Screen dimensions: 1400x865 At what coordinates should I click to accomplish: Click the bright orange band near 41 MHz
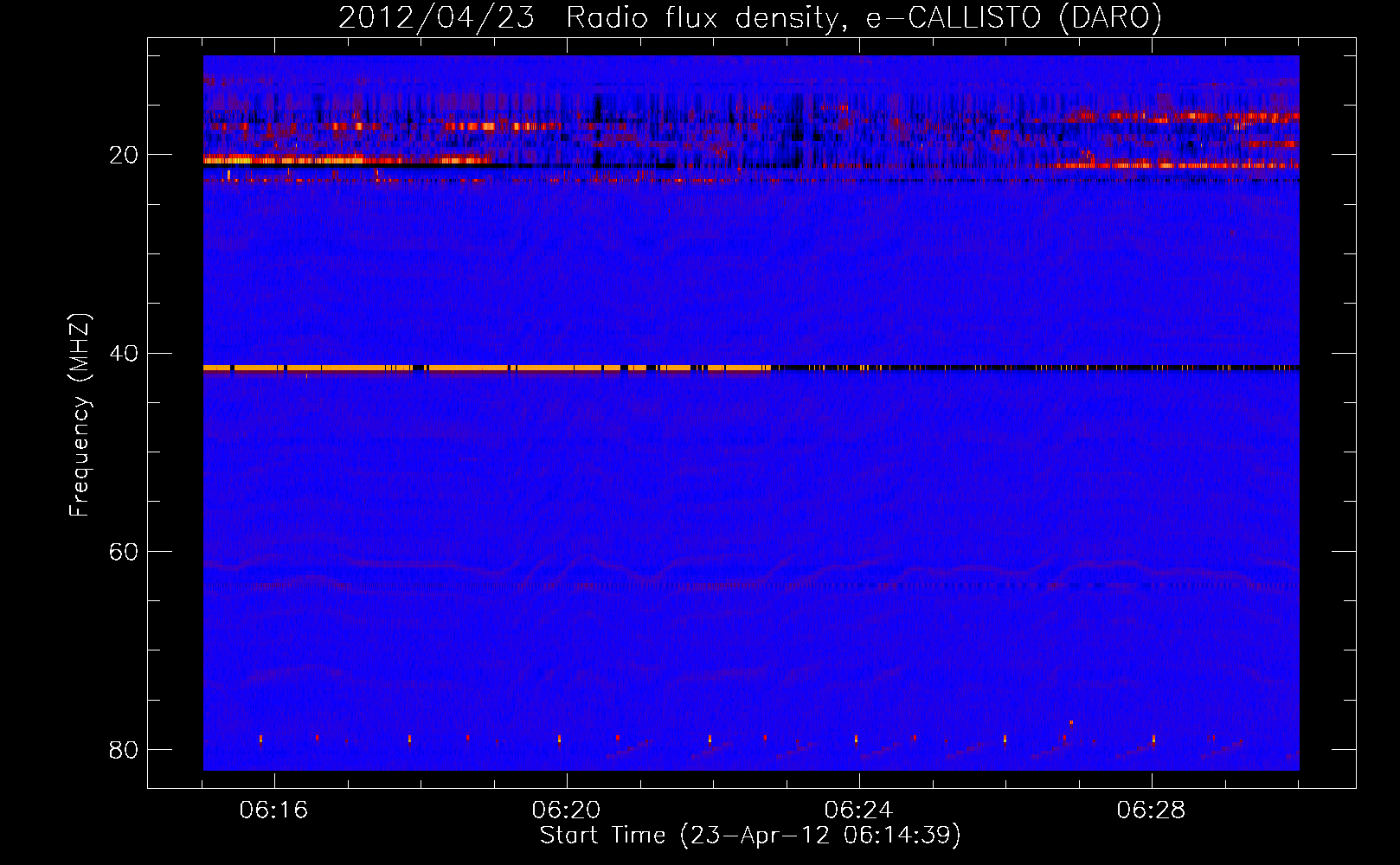click(487, 368)
